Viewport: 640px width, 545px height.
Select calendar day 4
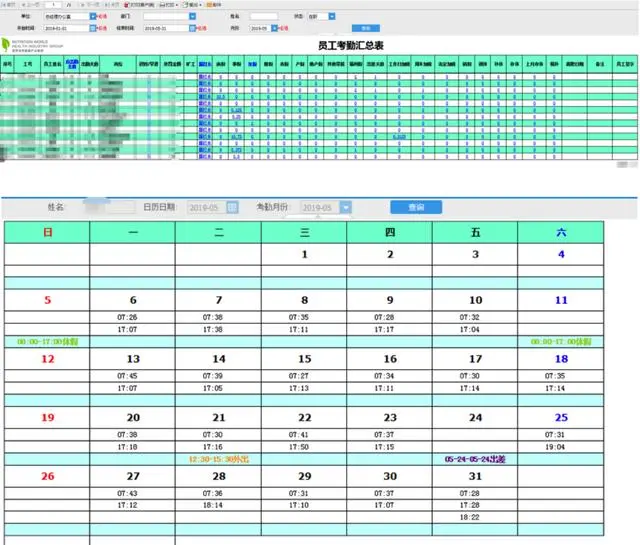pos(561,254)
